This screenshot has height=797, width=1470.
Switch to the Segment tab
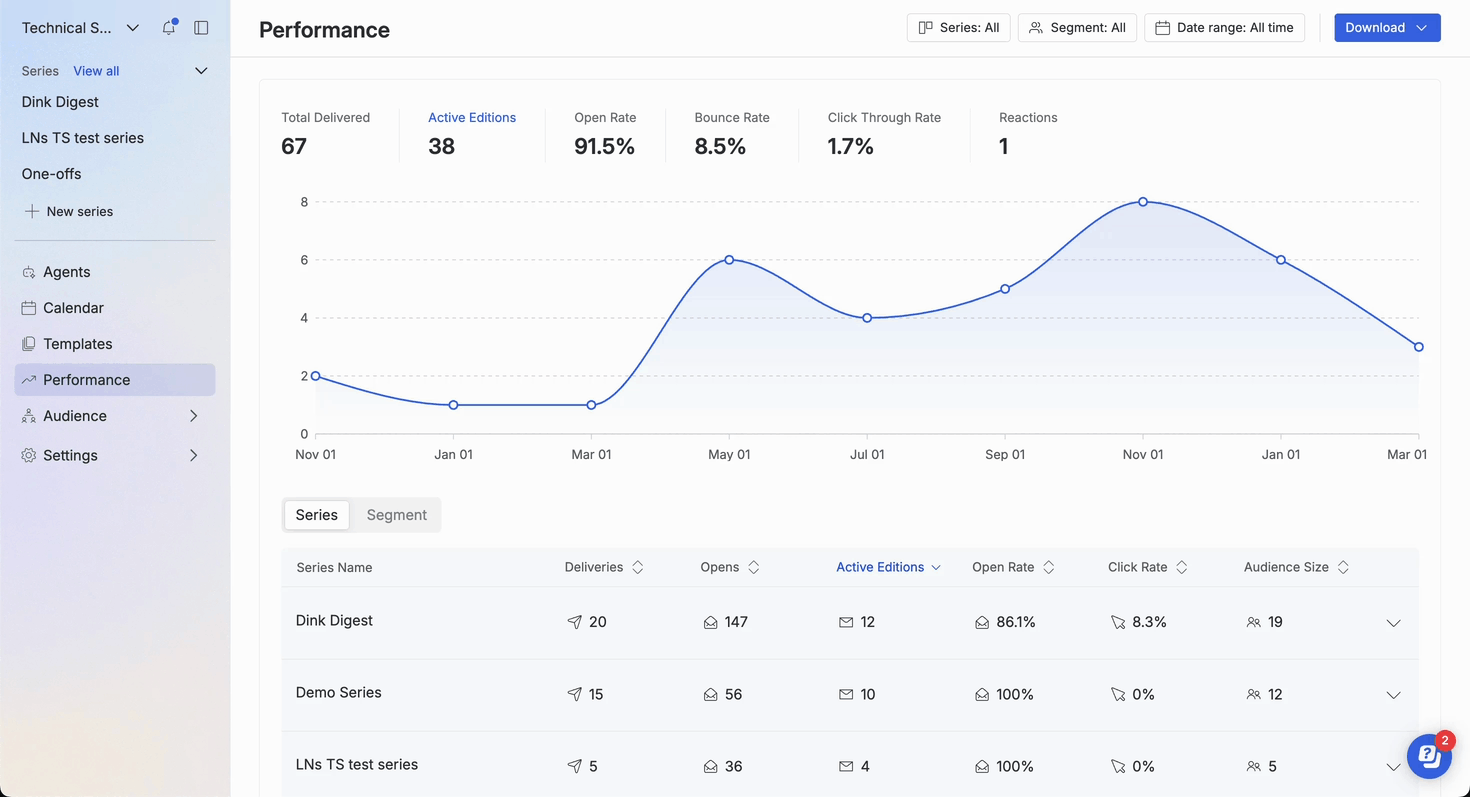pyautogui.click(x=396, y=515)
